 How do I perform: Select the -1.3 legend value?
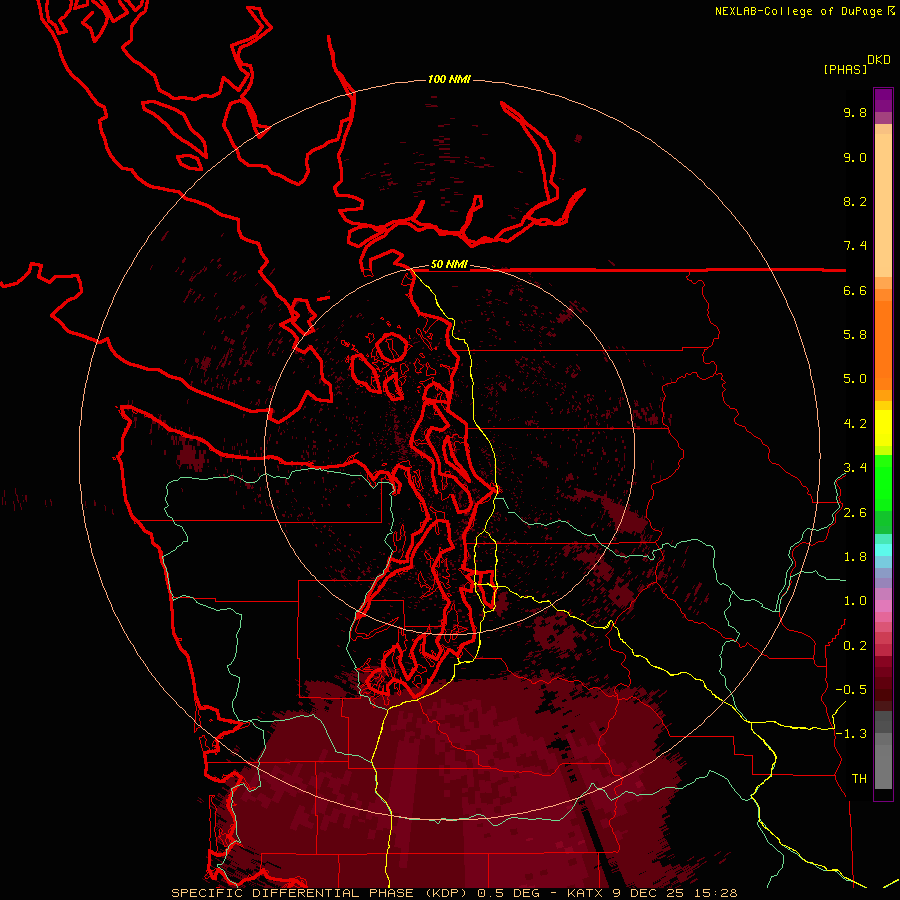tap(851, 734)
